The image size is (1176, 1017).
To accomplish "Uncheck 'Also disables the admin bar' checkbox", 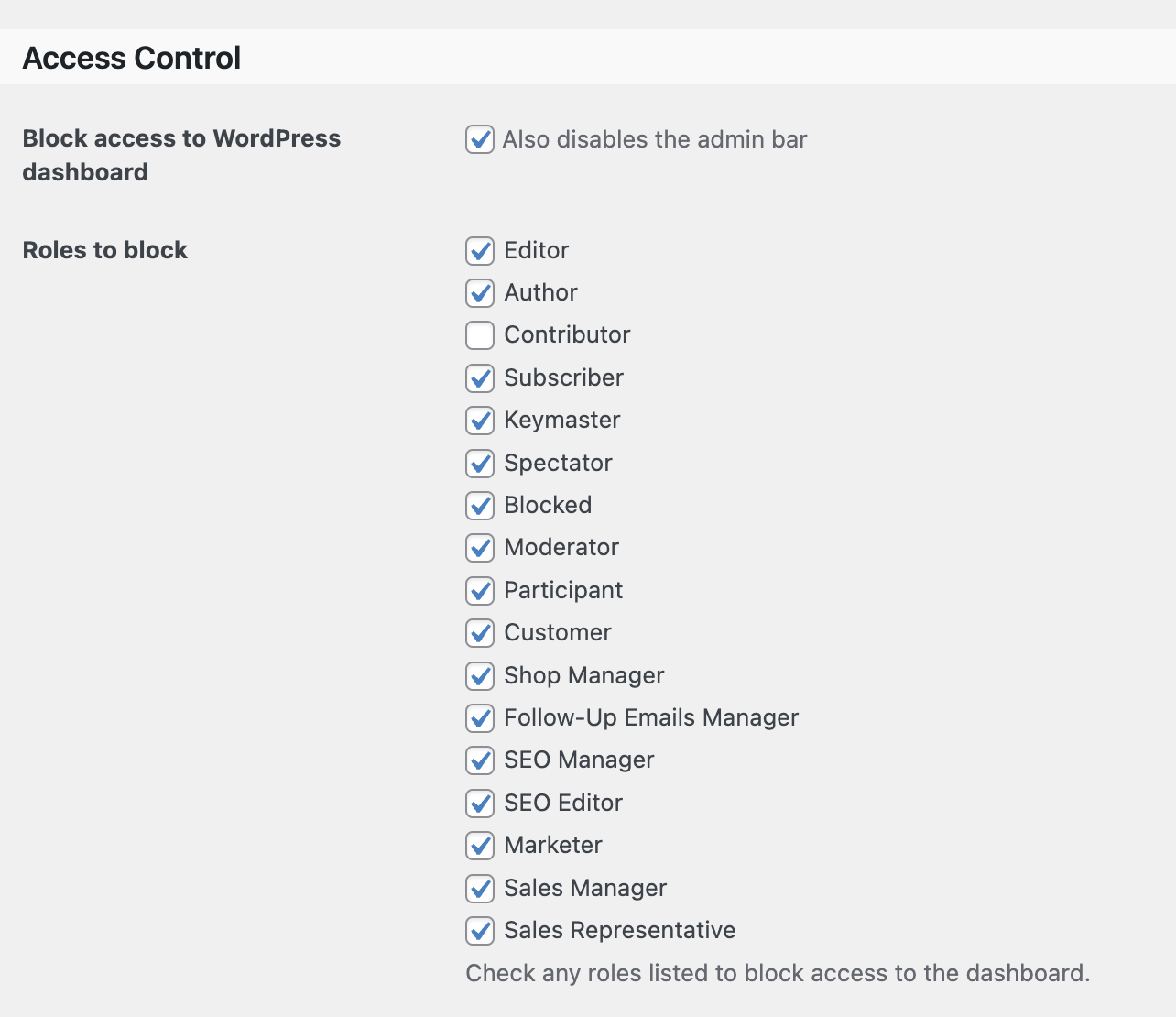I will pos(480,139).
